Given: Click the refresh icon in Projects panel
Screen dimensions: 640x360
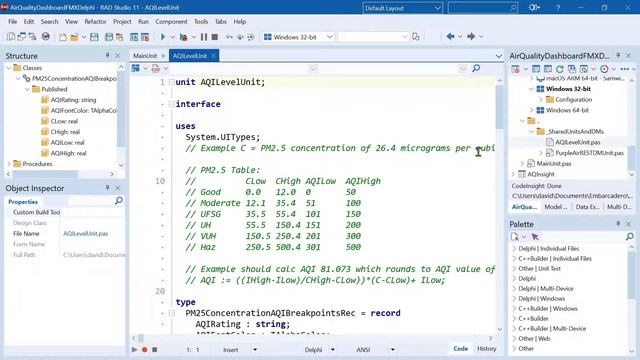Looking at the screenshot, I should coord(560,69).
